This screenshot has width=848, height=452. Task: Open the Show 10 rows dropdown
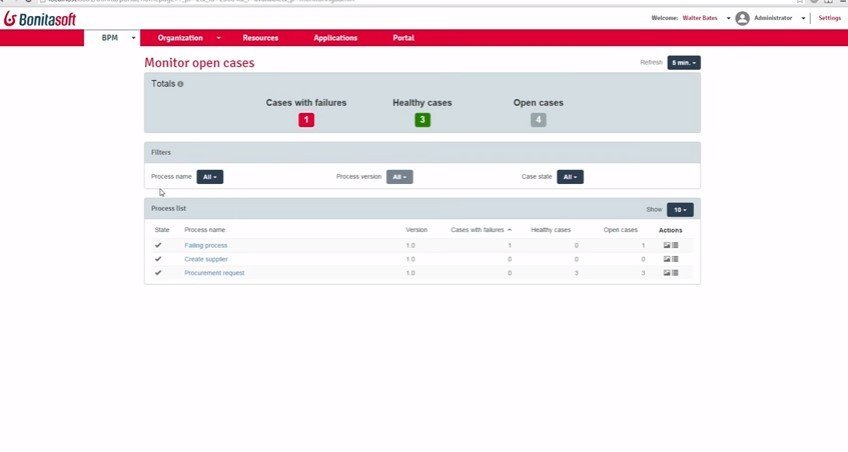pos(679,210)
